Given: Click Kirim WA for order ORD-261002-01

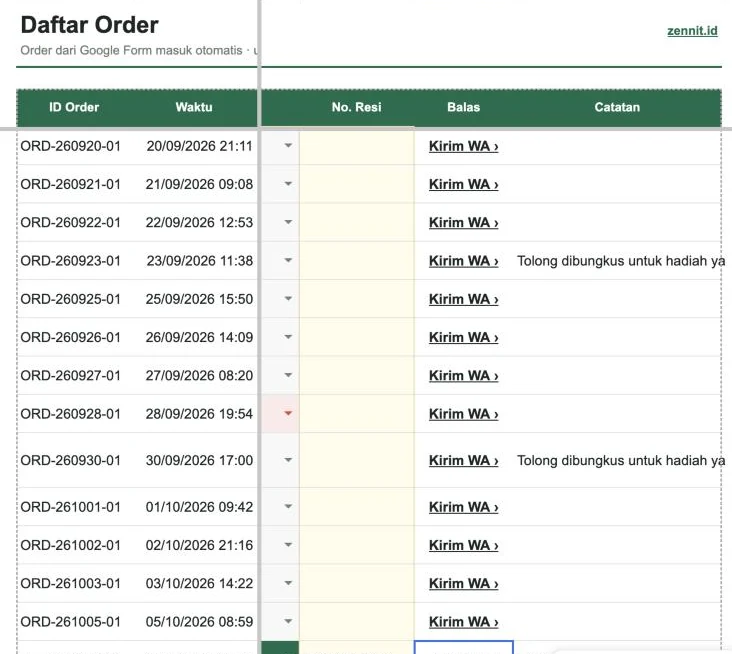Looking at the screenshot, I should point(464,545).
